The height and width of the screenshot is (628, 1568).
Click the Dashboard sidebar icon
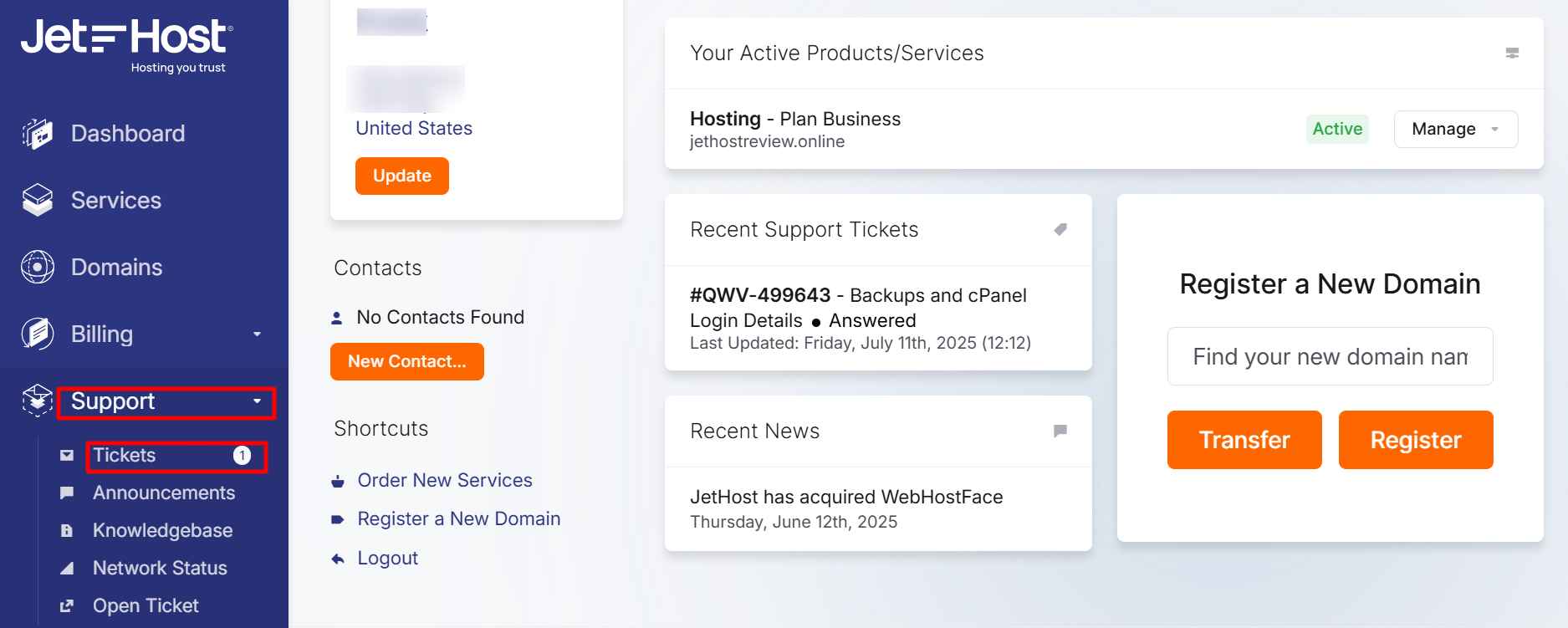pos(38,134)
